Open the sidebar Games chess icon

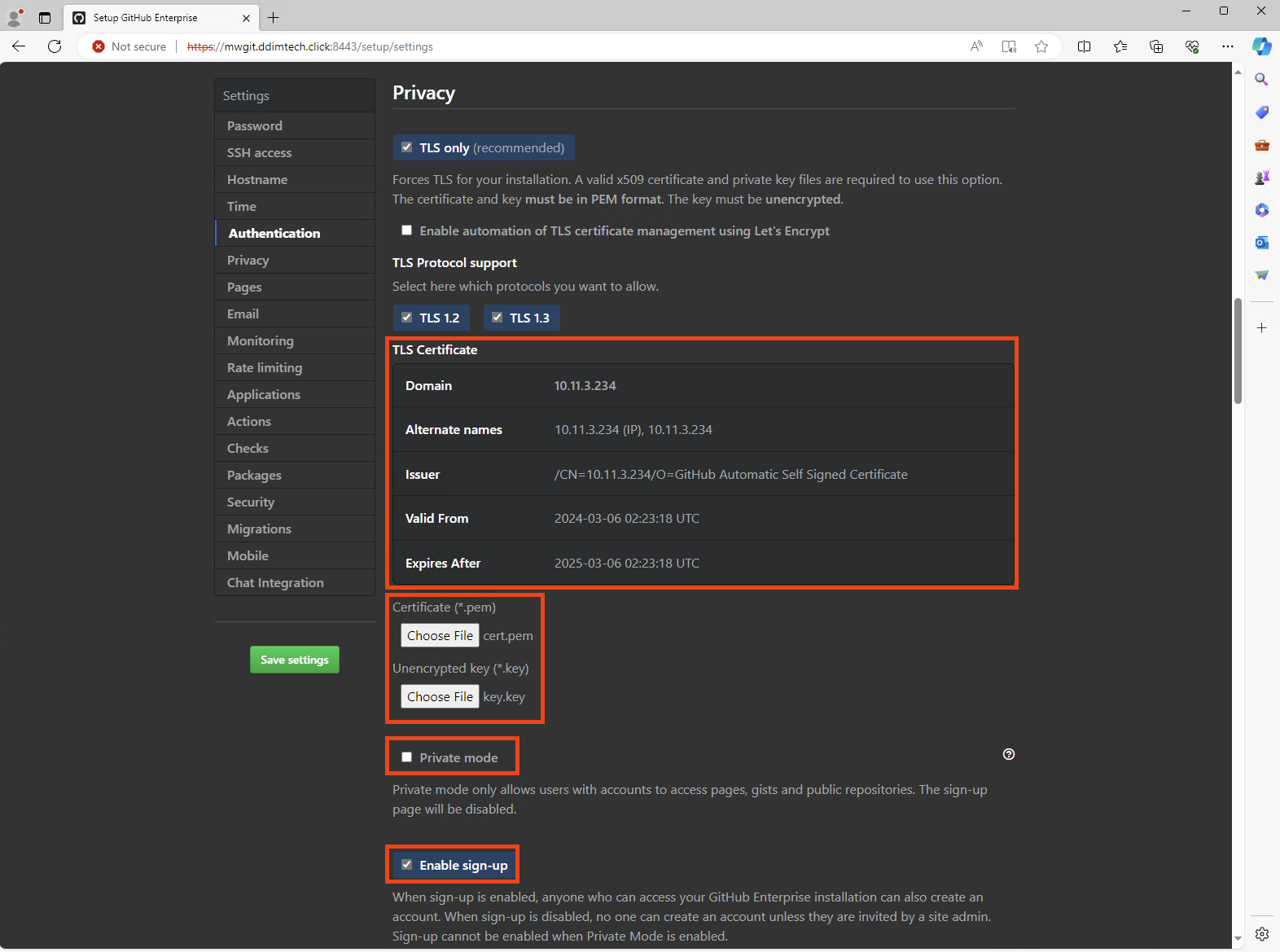coord(1261,178)
